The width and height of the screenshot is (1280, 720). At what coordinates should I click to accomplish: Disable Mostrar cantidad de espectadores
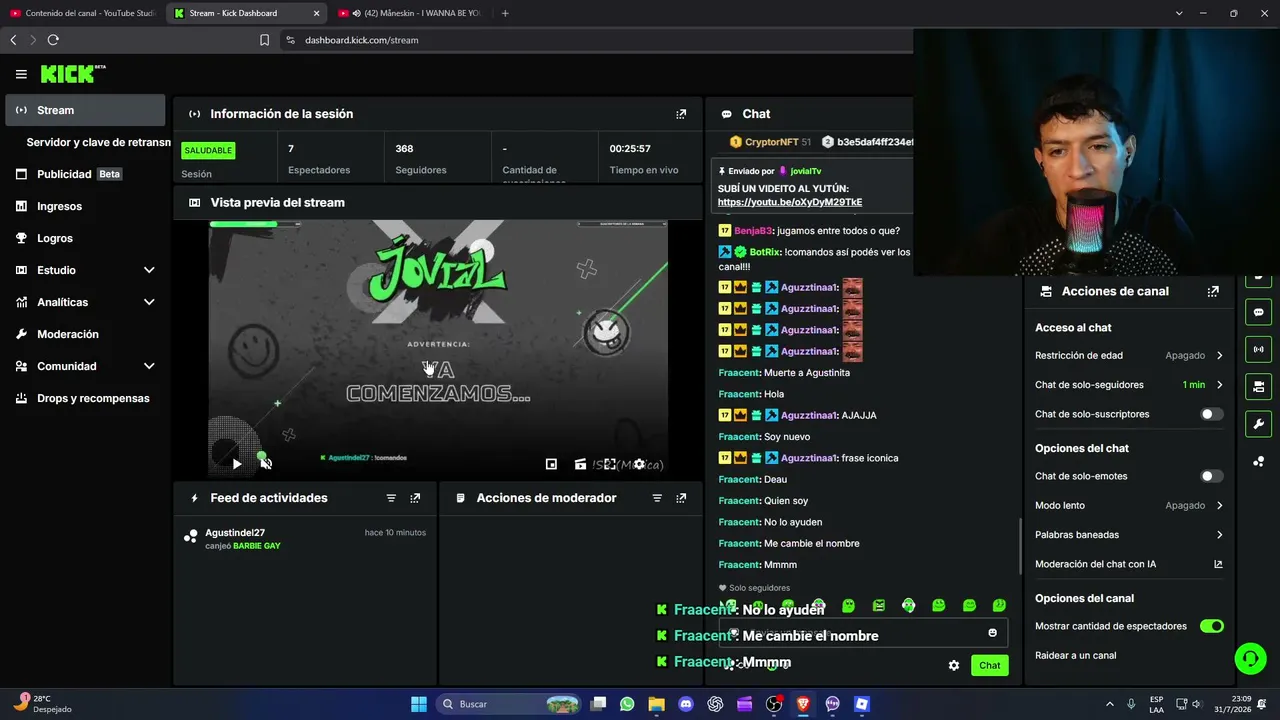tap(1212, 626)
